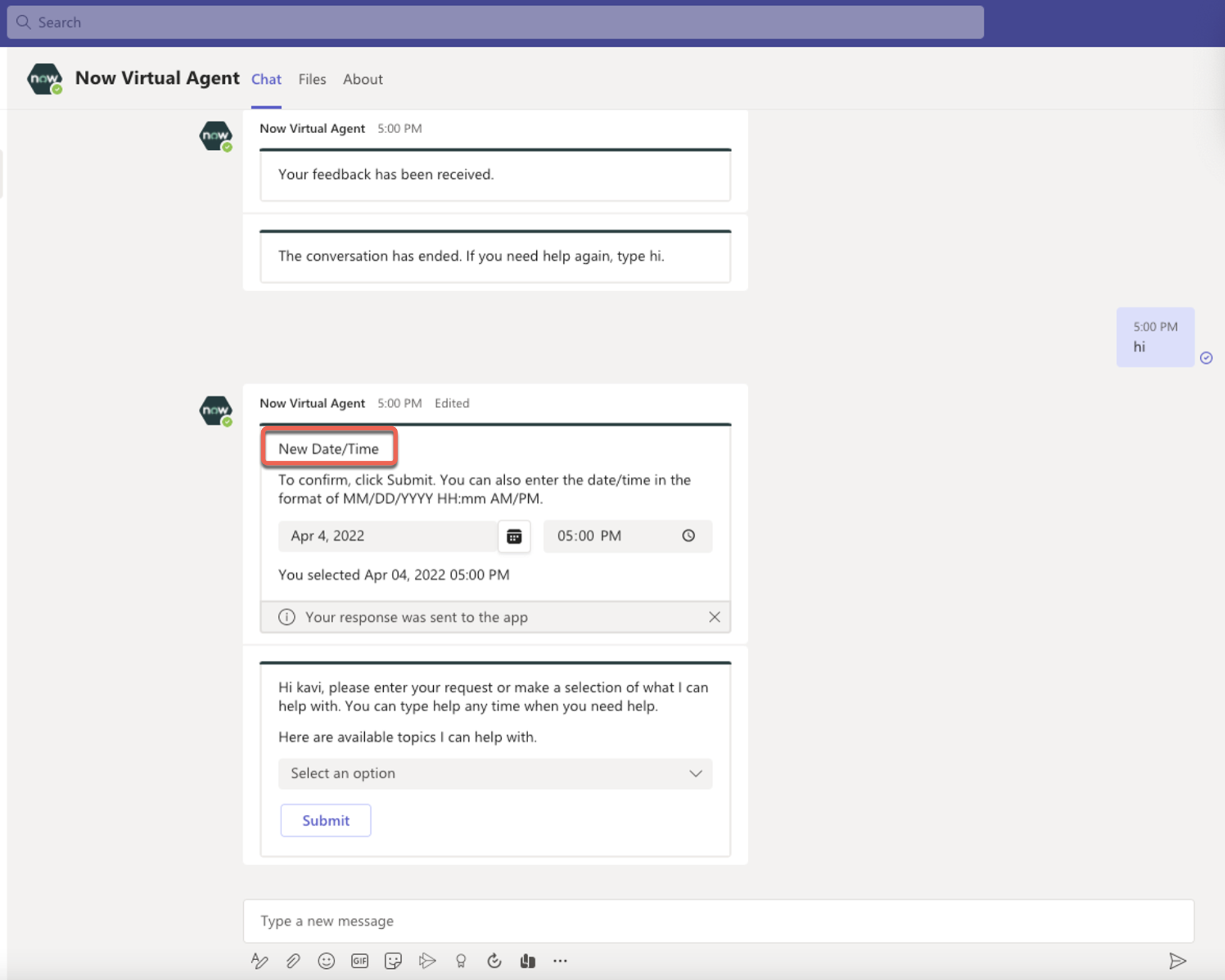Focus the top Search bar
The width and height of the screenshot is (1225, 980).
click(496, 22)
